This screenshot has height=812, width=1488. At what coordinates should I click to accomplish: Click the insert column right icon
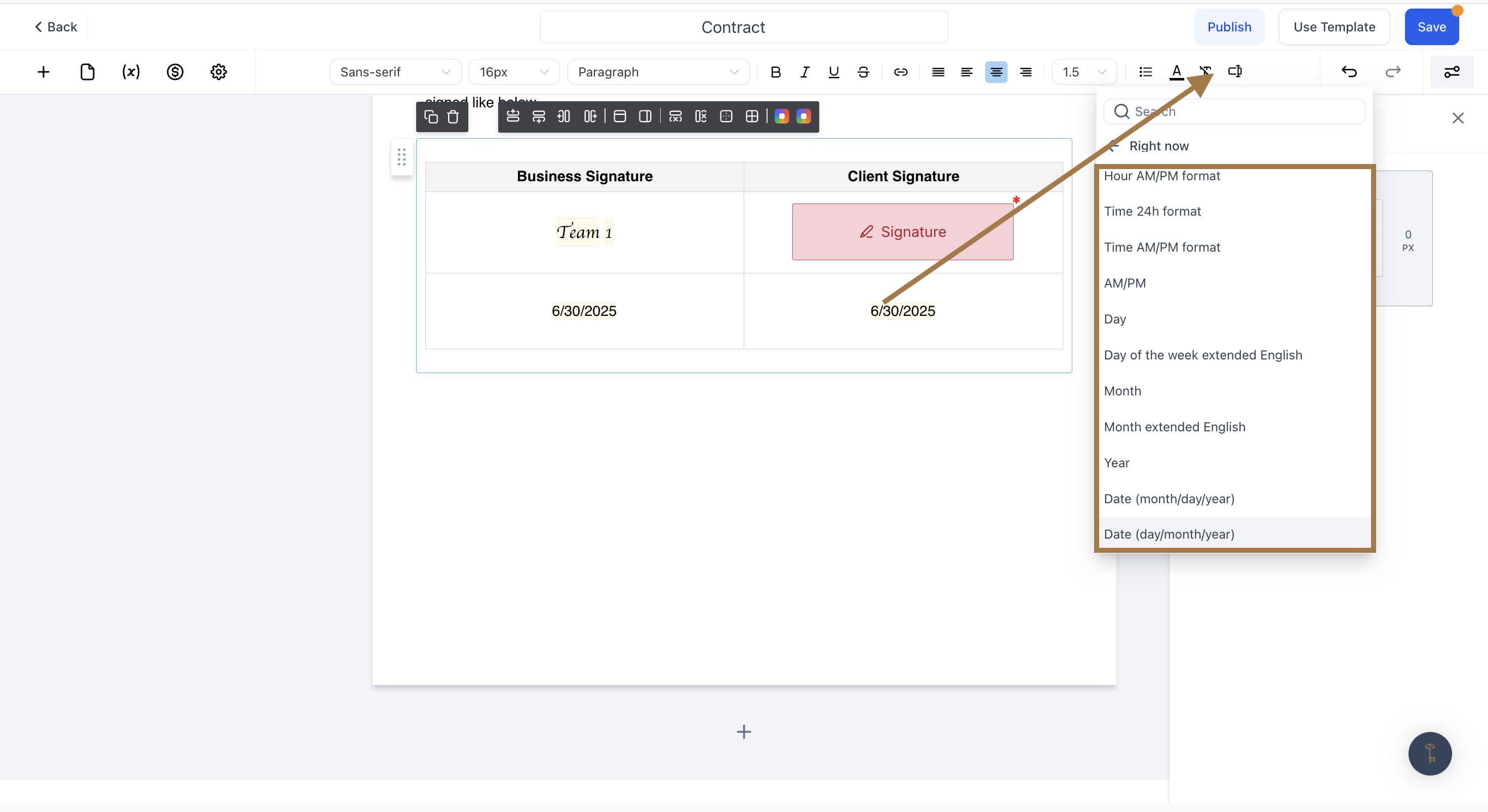590,116
